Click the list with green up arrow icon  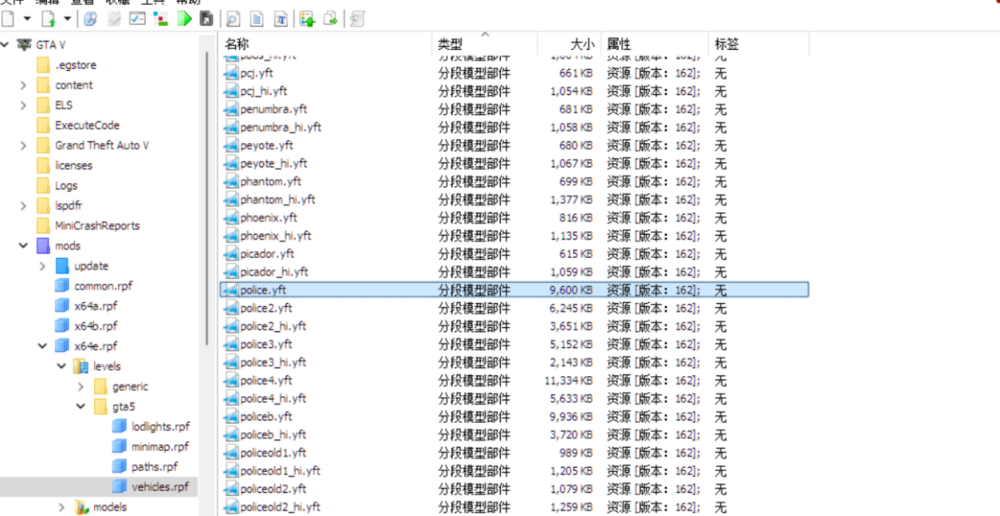[307, 19]
